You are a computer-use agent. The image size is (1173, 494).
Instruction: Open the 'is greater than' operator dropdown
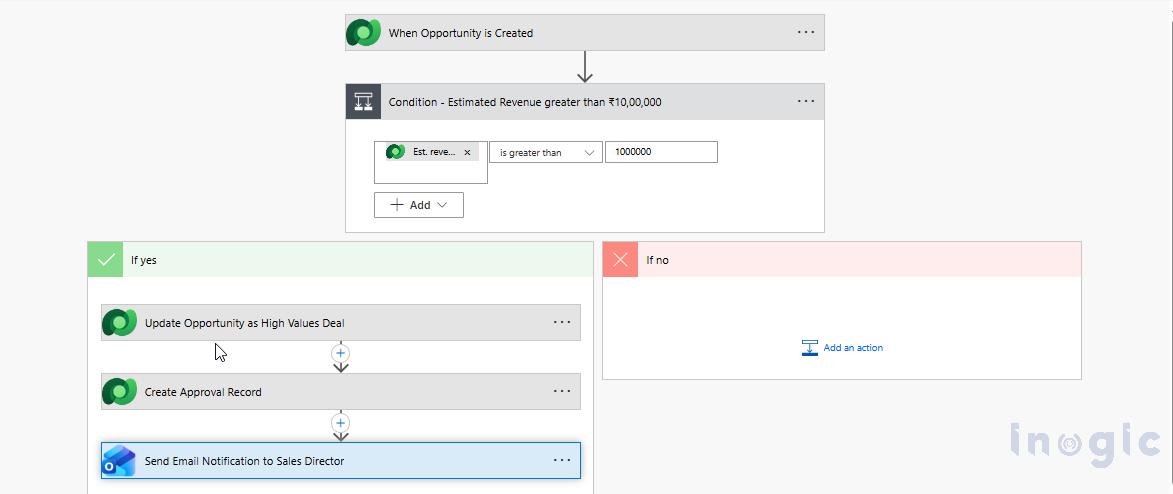[x=545, y=153]
